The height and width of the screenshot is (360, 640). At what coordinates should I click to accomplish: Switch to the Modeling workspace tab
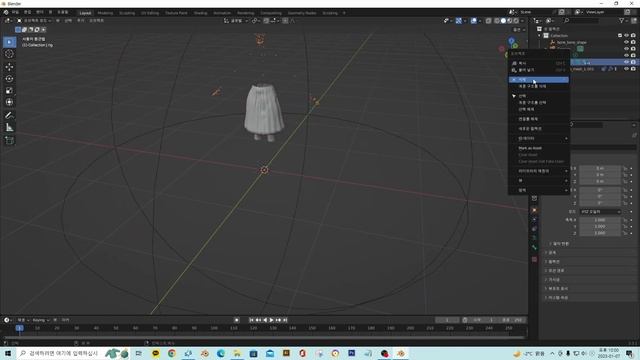pyautogui.click(x=105, y=13)
